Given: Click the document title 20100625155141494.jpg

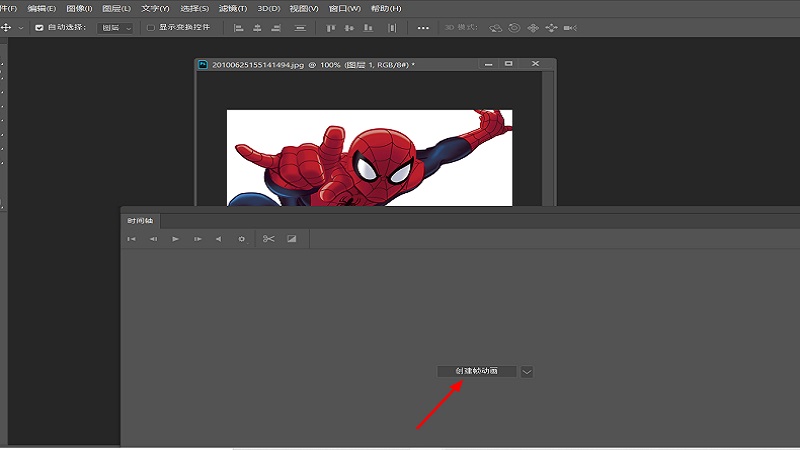Looking at the screenshot, I should (x=258, y=65).
